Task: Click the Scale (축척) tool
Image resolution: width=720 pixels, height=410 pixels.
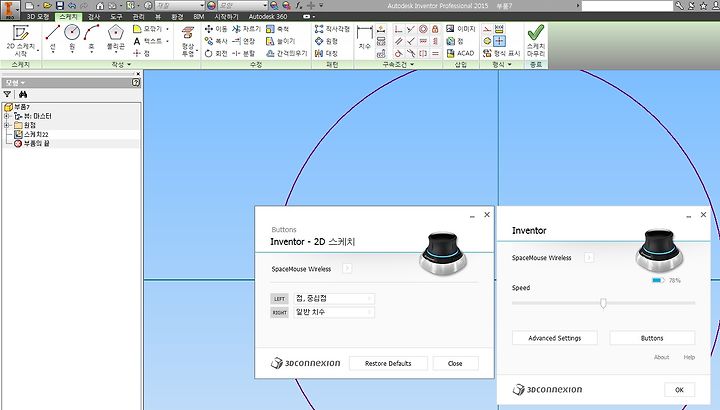Action: click(278, 29)
